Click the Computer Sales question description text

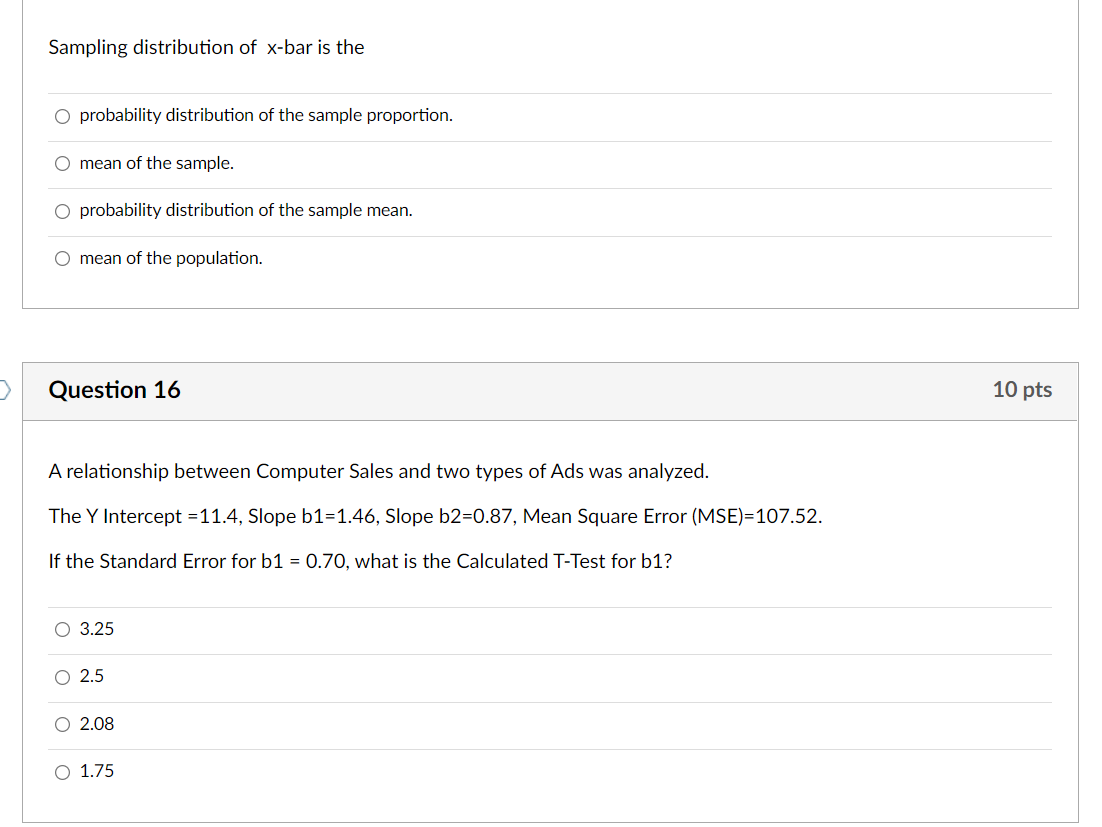378,471
